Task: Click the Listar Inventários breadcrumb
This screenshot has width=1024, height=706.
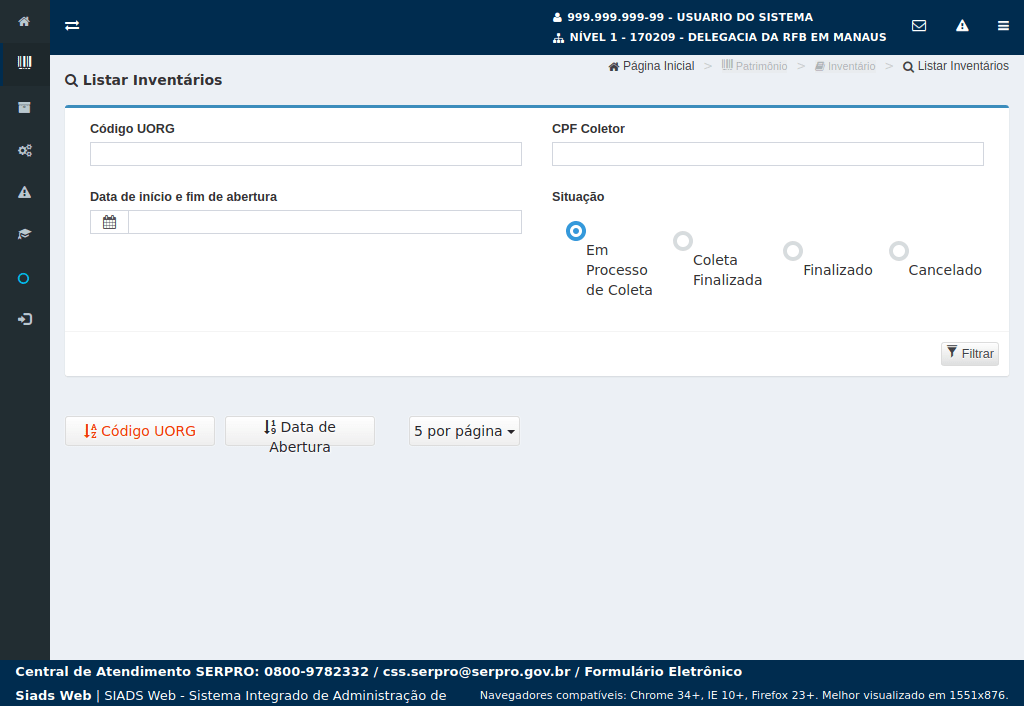Action: point(955,66)
